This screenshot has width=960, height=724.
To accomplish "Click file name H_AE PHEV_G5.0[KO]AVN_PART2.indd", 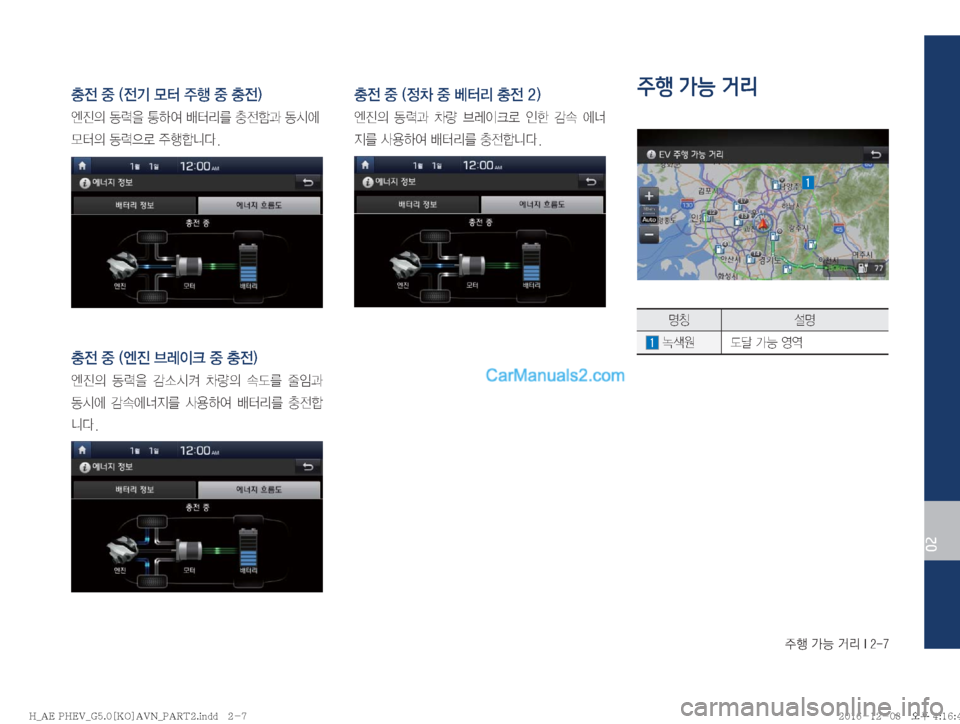I will pyautogui.click(x=124, y=716).
